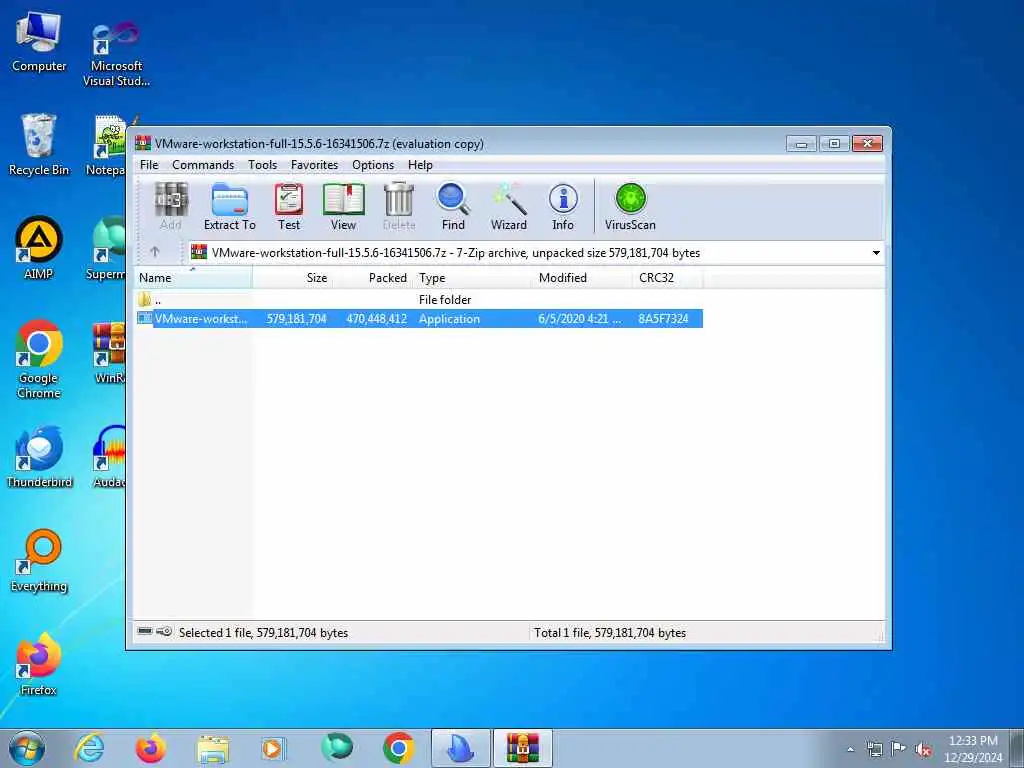Sort by the Size column header

(292, 278)
